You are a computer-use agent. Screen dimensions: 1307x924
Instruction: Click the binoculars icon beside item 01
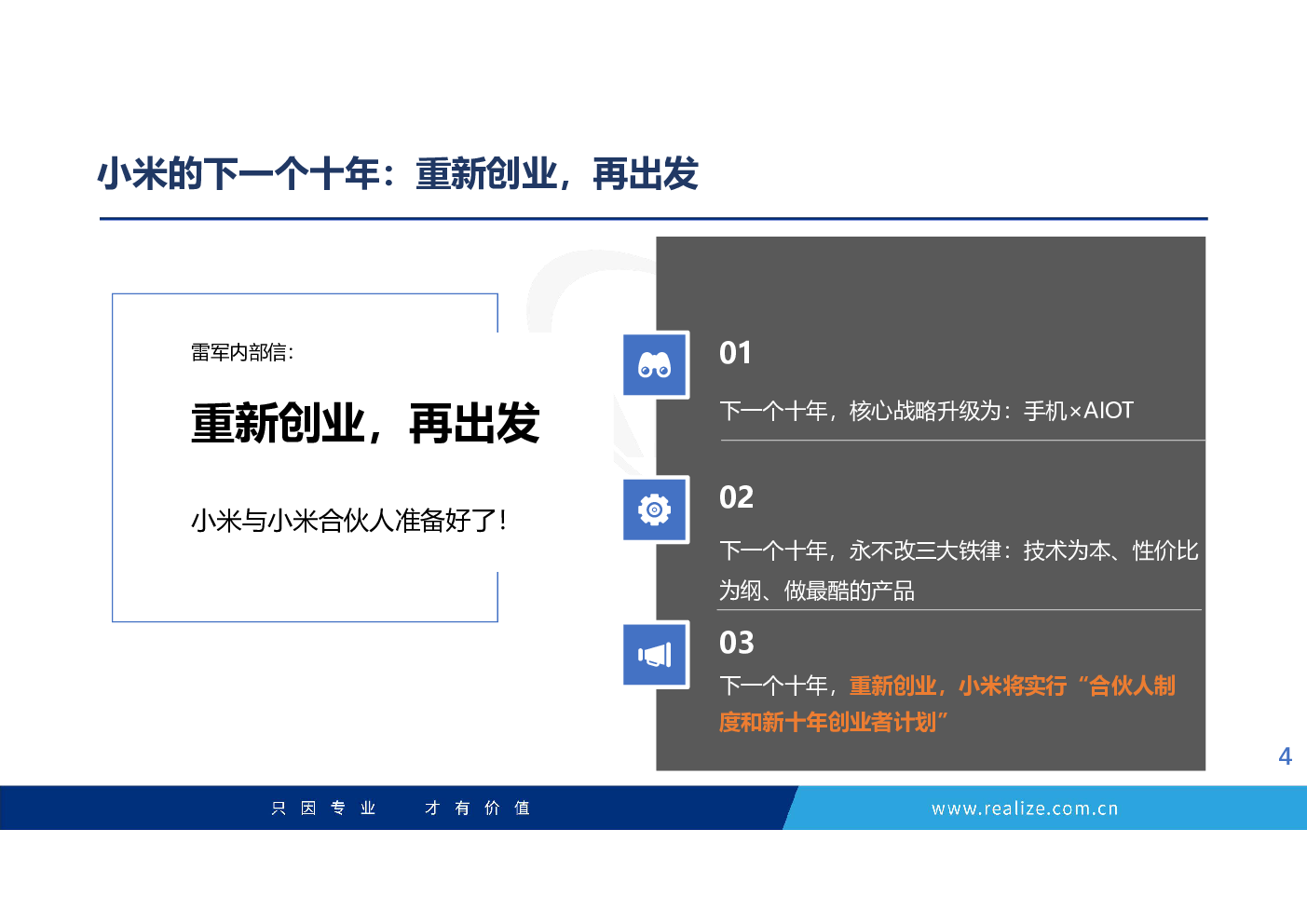pyautogui.click(x=655, y=365)
